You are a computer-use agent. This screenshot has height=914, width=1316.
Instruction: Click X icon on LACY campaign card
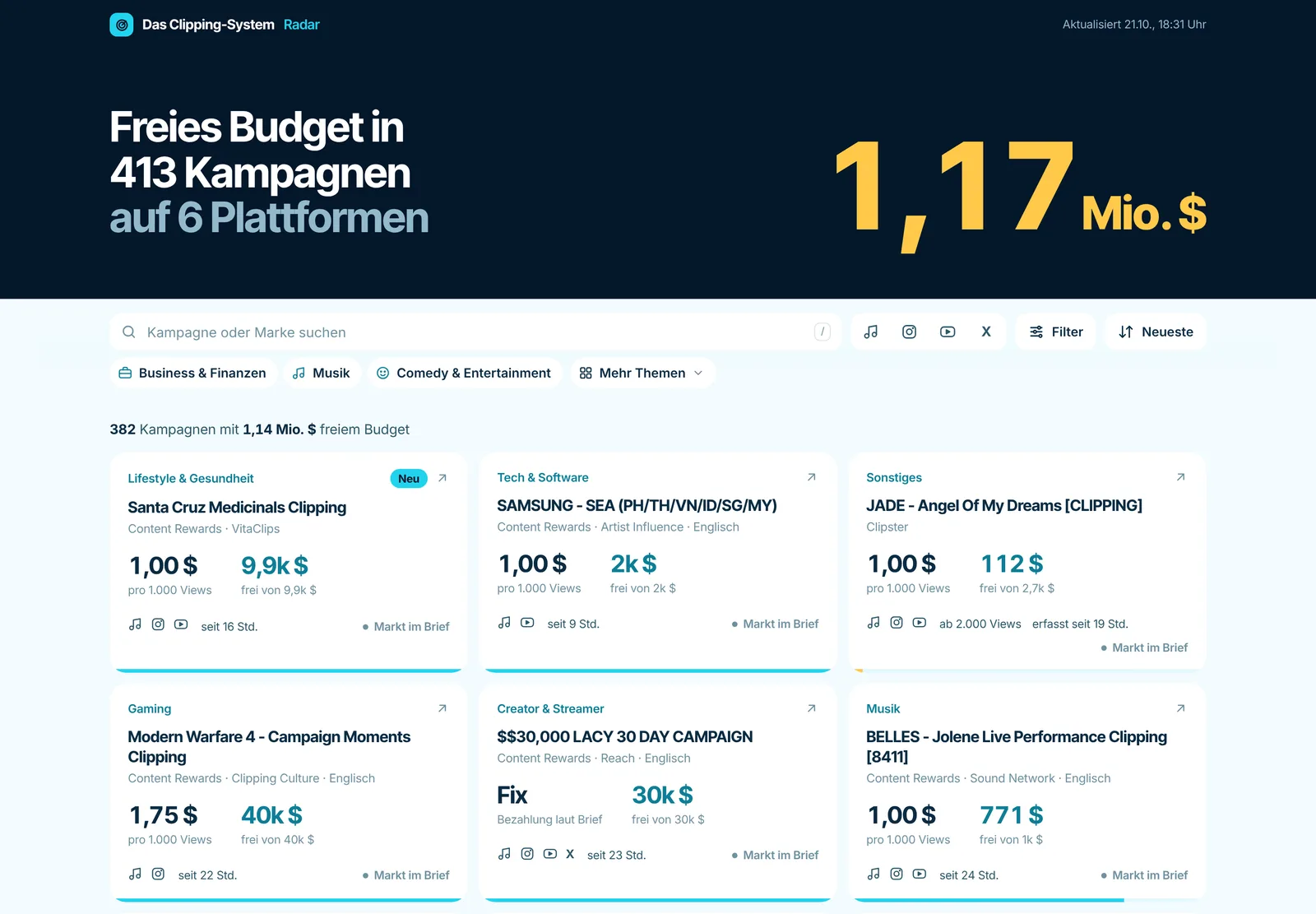(570, 854)
